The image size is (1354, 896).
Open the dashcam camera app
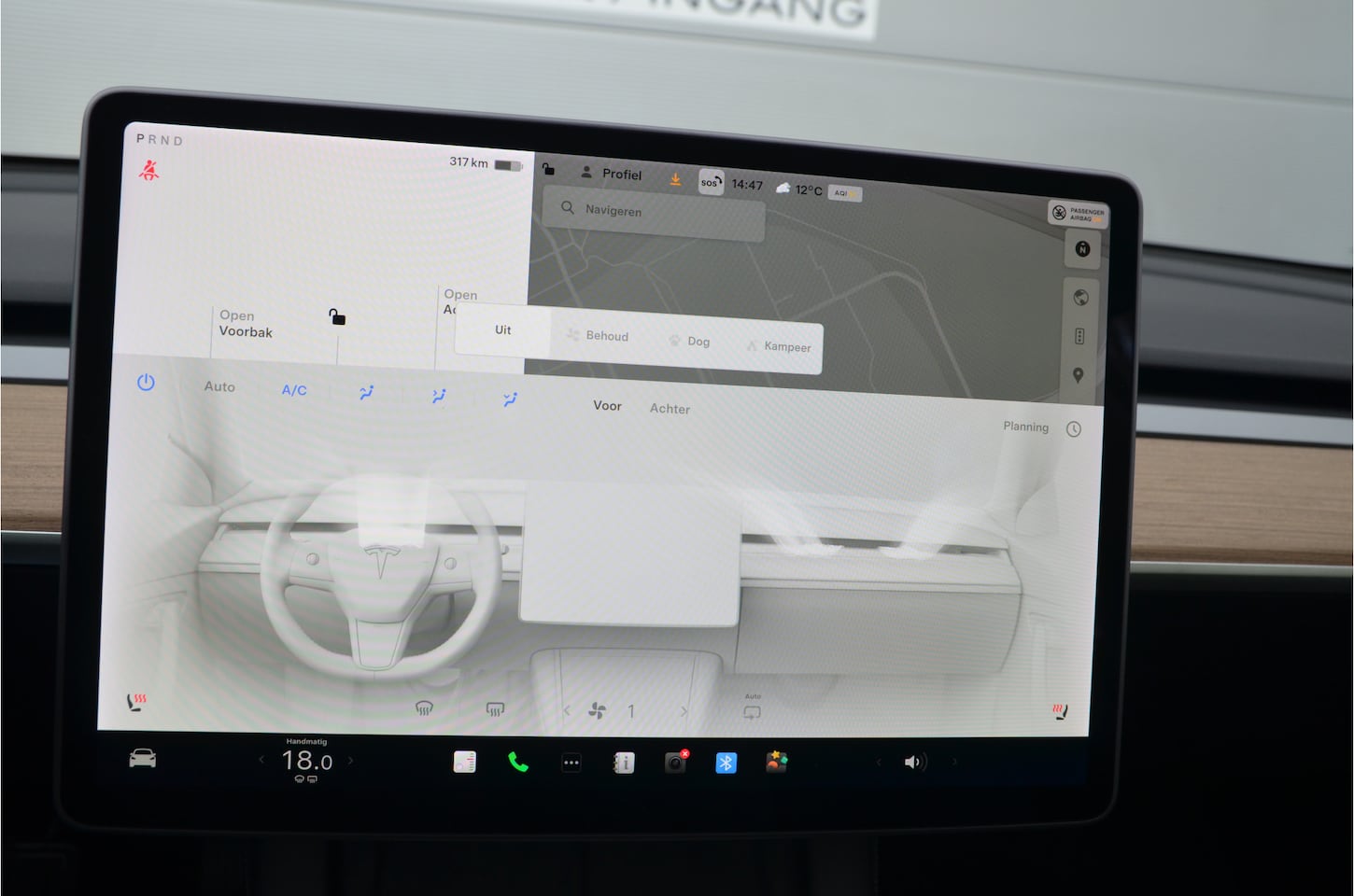(675, 763)
